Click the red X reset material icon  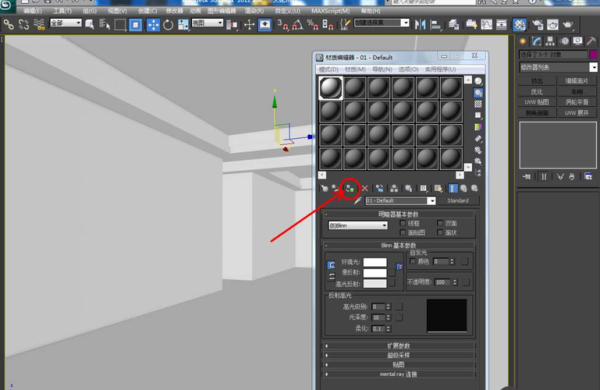pos(365,188)
